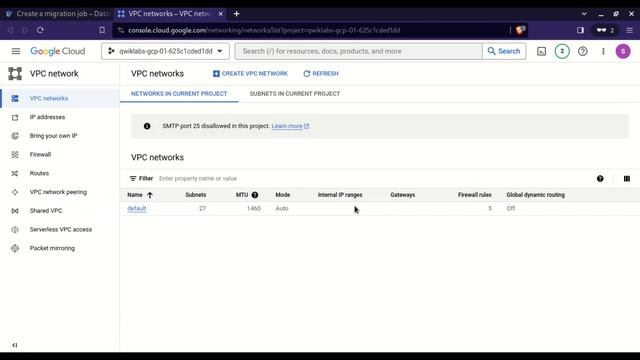Click the Gateways column header

402,195
